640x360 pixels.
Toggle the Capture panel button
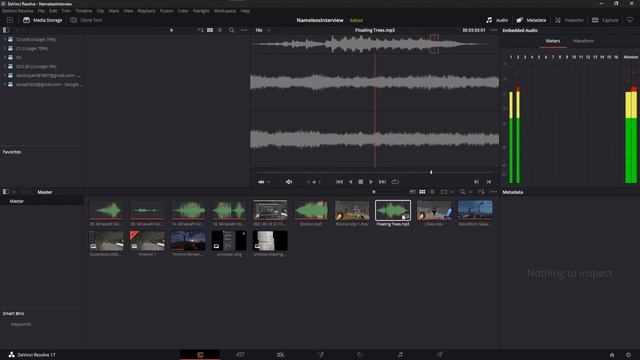click(x=605, y=20)
